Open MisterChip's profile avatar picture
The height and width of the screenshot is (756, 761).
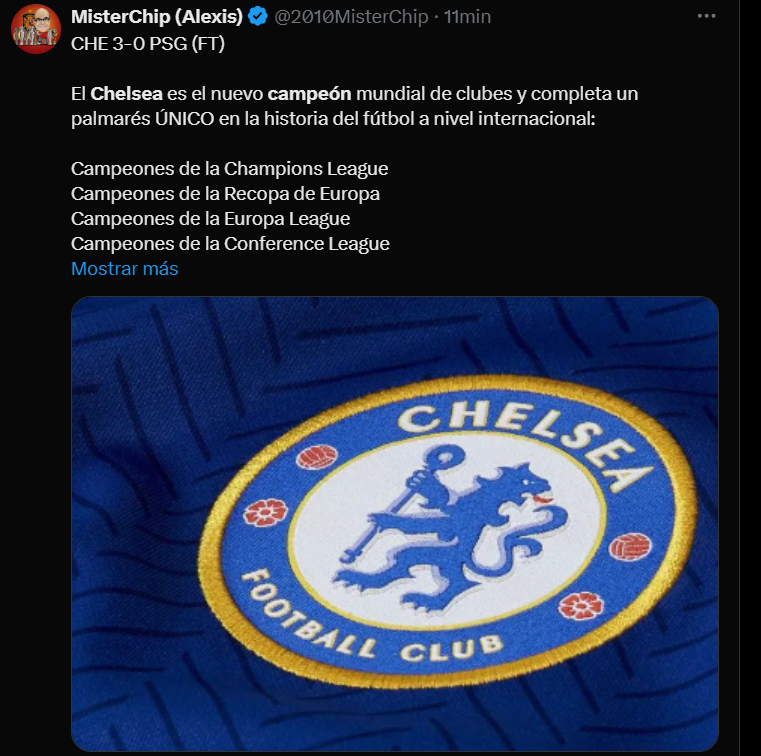point(36,29)
